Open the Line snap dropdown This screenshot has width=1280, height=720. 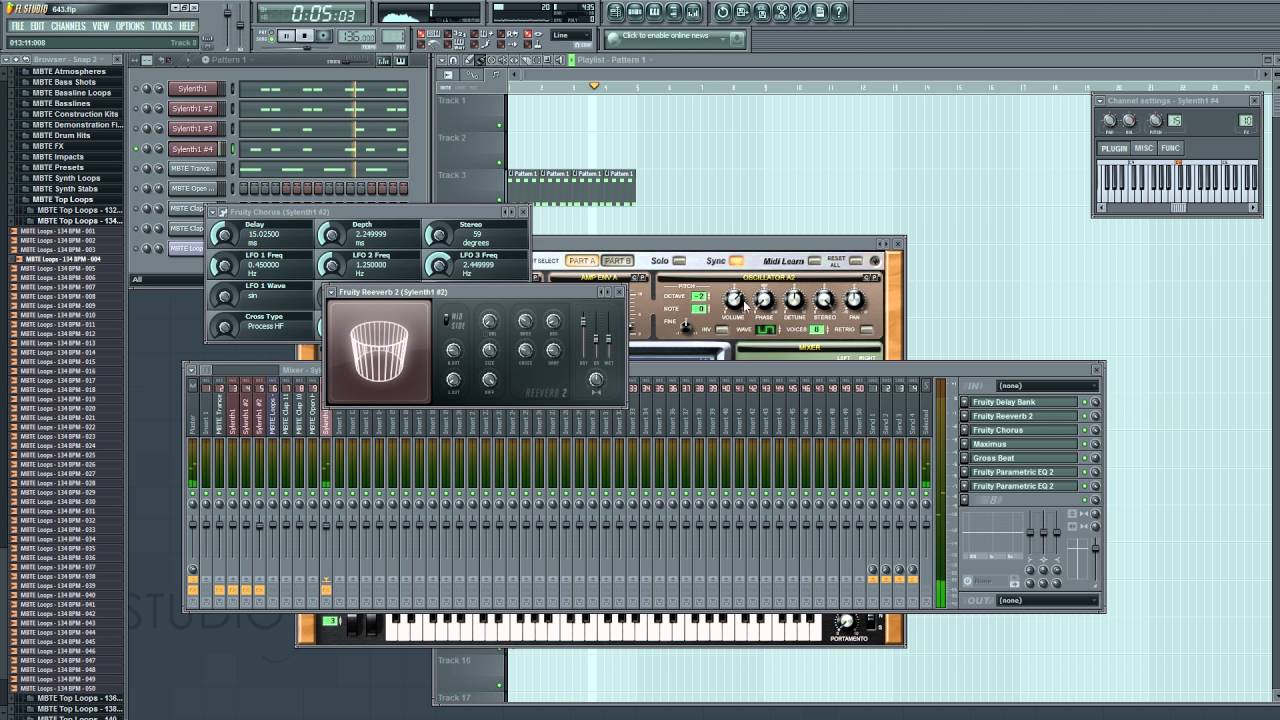point(573,35)
